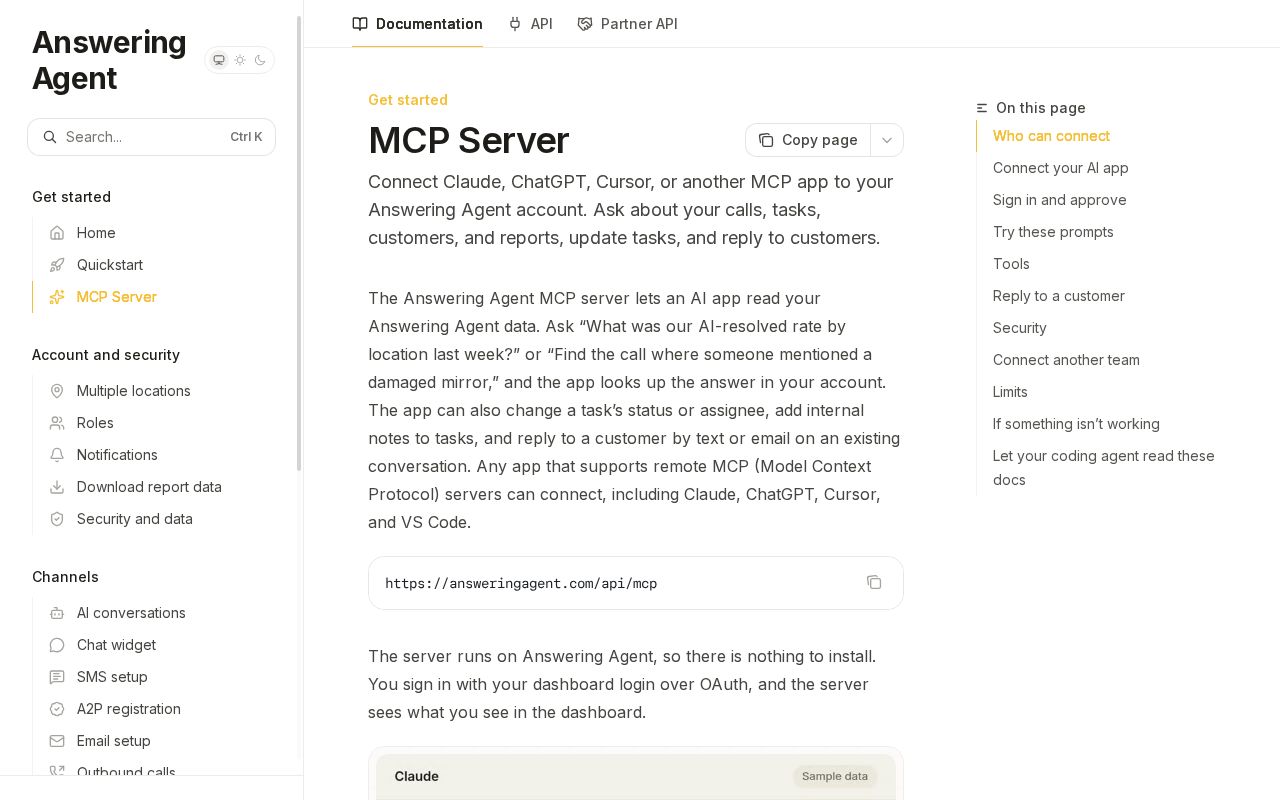Open the Copy page dropdown arrow

point(887,140)
